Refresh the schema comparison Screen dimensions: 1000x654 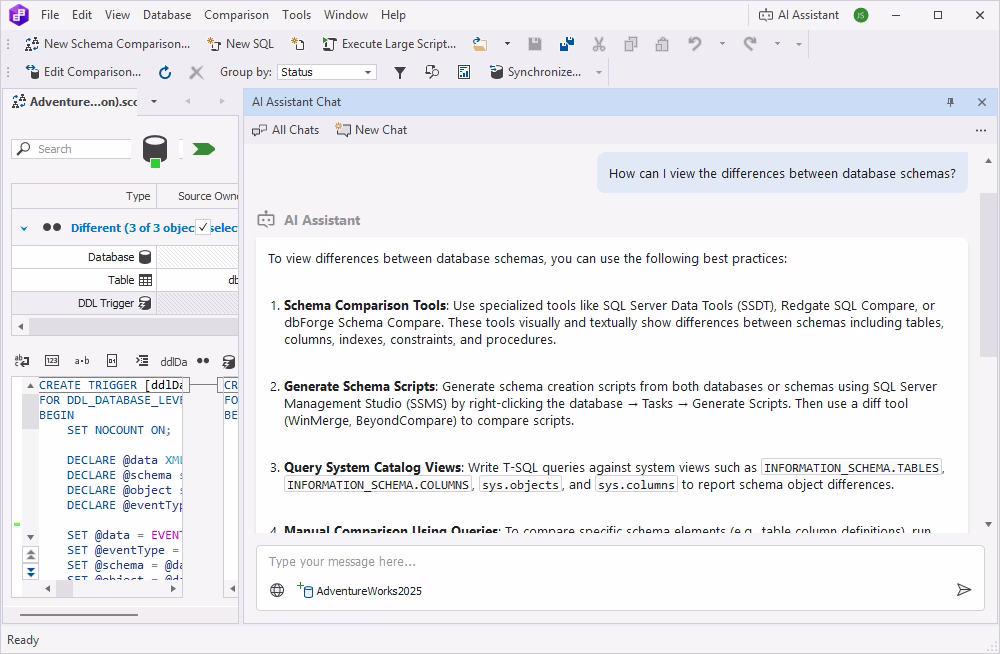[x=165, y=73]
